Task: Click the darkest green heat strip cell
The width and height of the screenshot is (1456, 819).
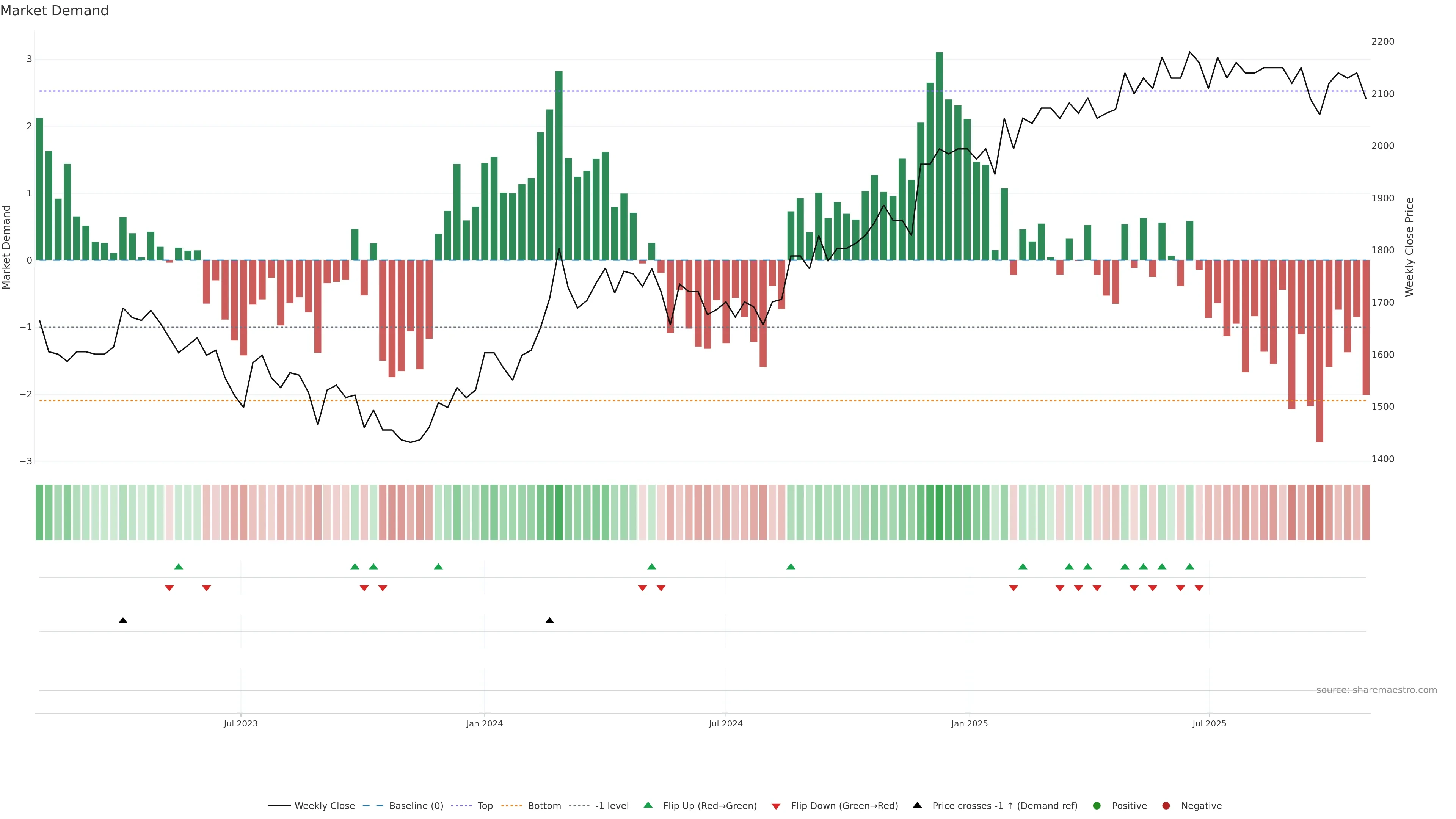Action: click(939, 512)
